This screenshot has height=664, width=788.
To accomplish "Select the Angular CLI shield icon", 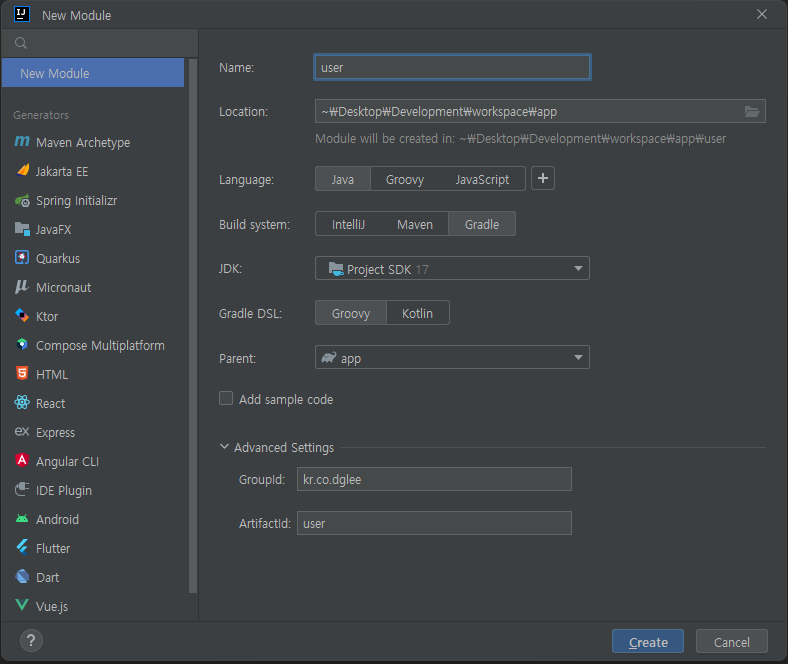I will pyautogui.click(x=22, y=460).
